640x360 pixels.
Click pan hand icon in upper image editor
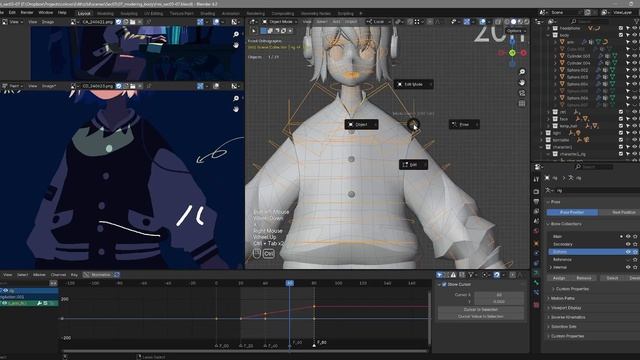[236, 45]
